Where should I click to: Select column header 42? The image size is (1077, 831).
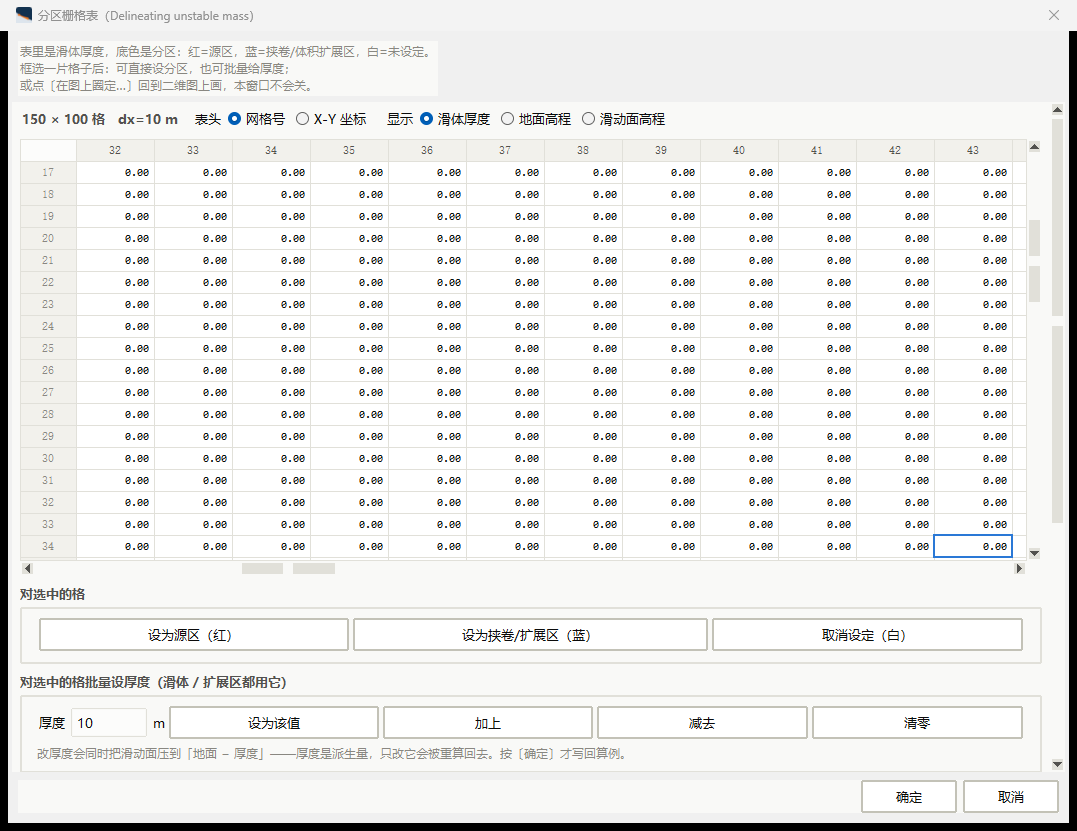point(895,150)
